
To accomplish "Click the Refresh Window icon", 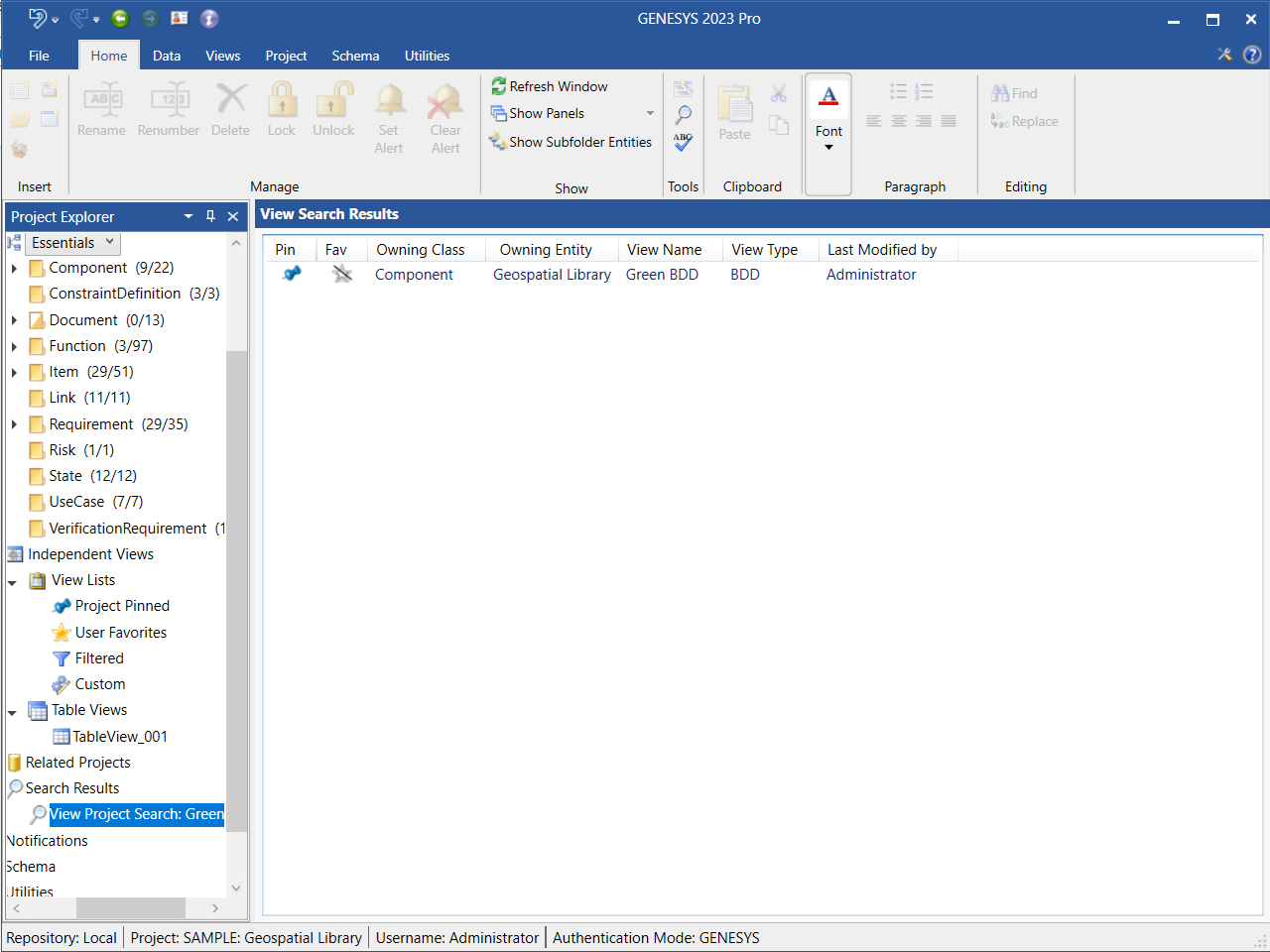I will tap(499, 87).
